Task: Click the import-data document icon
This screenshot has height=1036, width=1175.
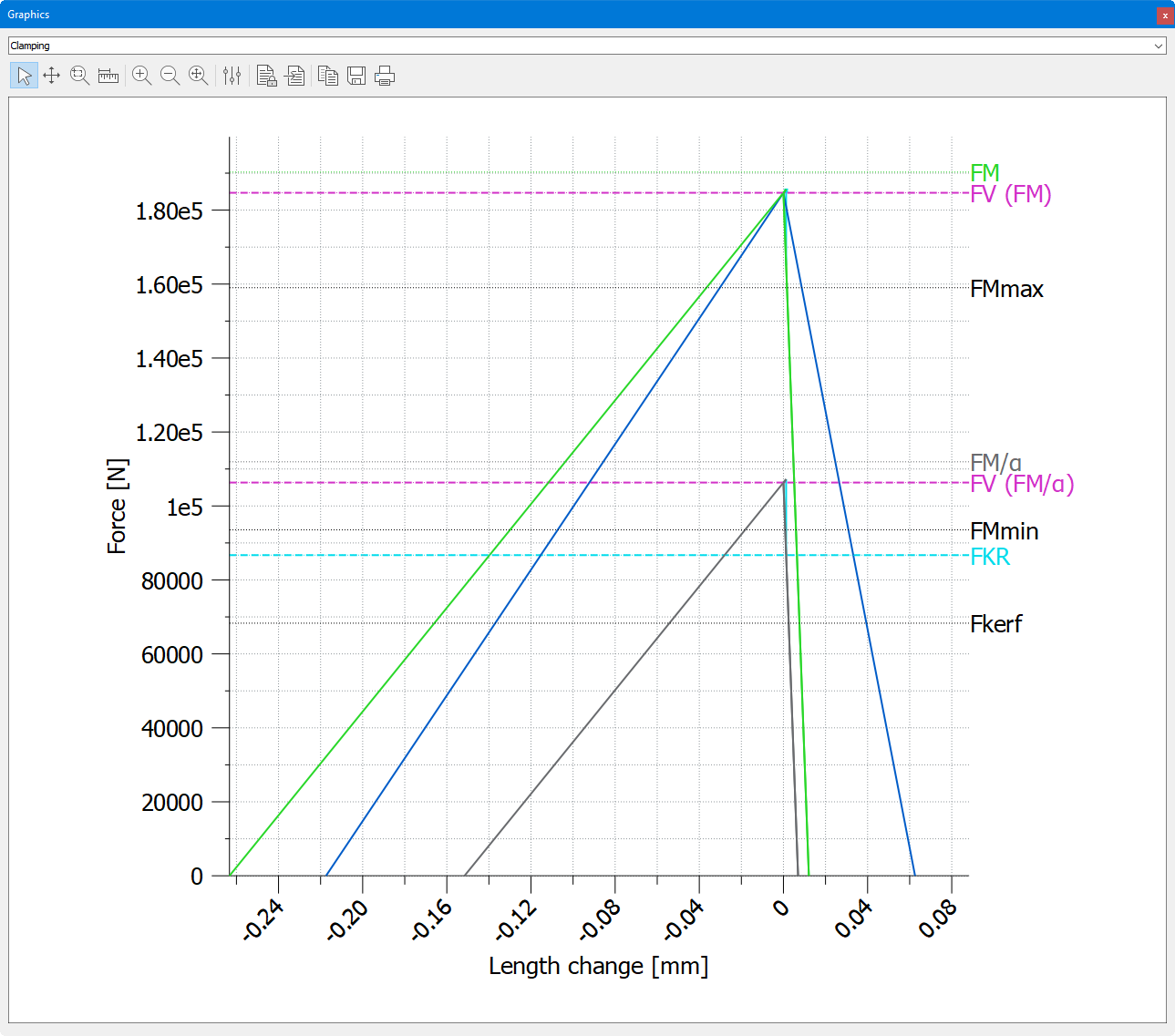Action: coord(294,76)
